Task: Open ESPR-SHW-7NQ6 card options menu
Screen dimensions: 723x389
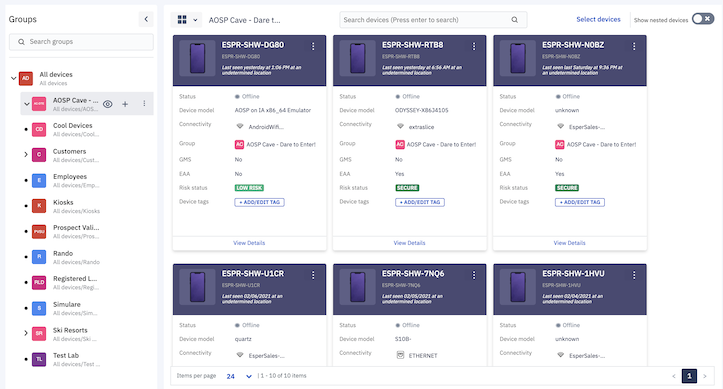Action: click(474, 275)
